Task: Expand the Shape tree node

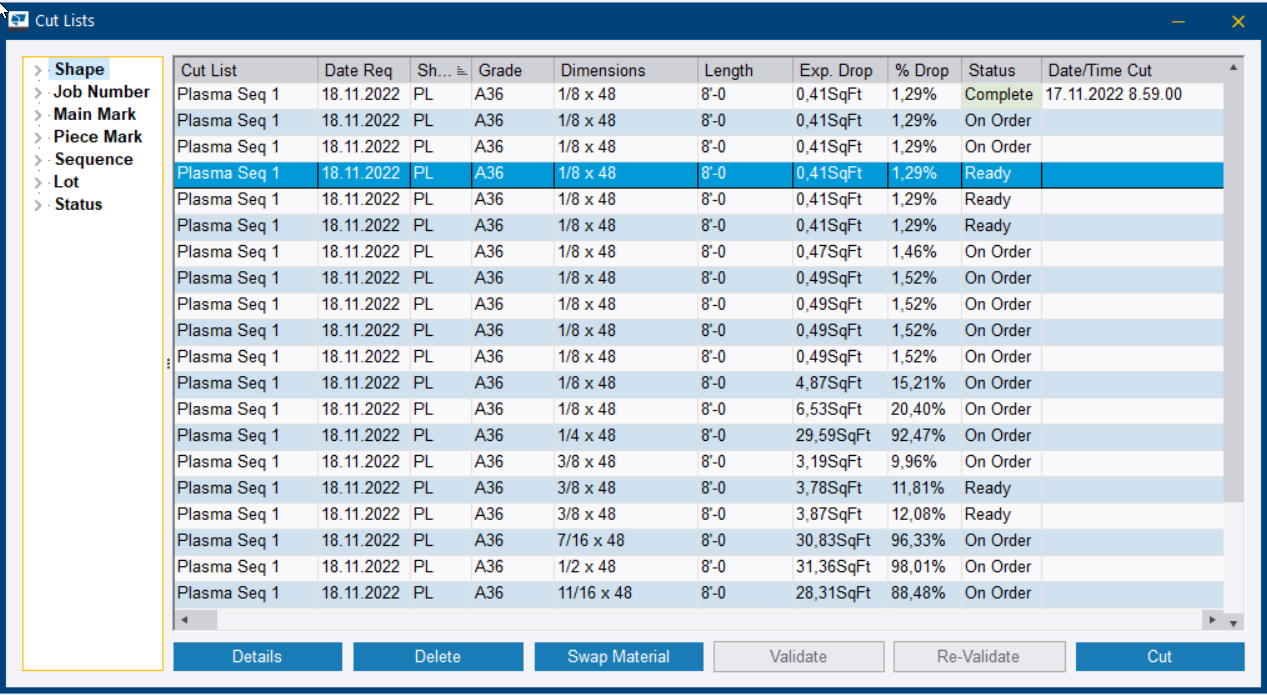Action: click(37, 69)
